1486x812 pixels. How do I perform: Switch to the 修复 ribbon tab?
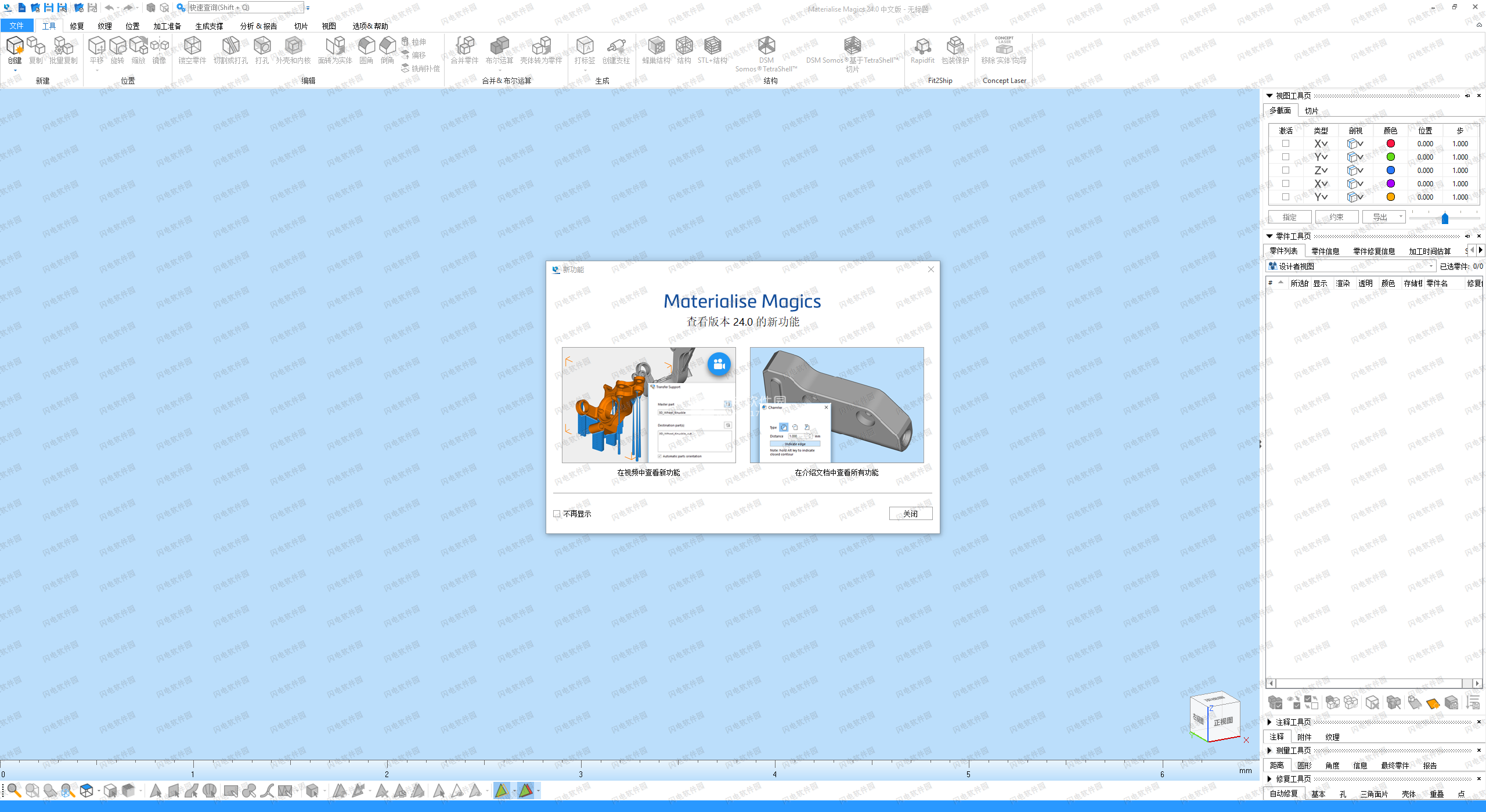77,26
